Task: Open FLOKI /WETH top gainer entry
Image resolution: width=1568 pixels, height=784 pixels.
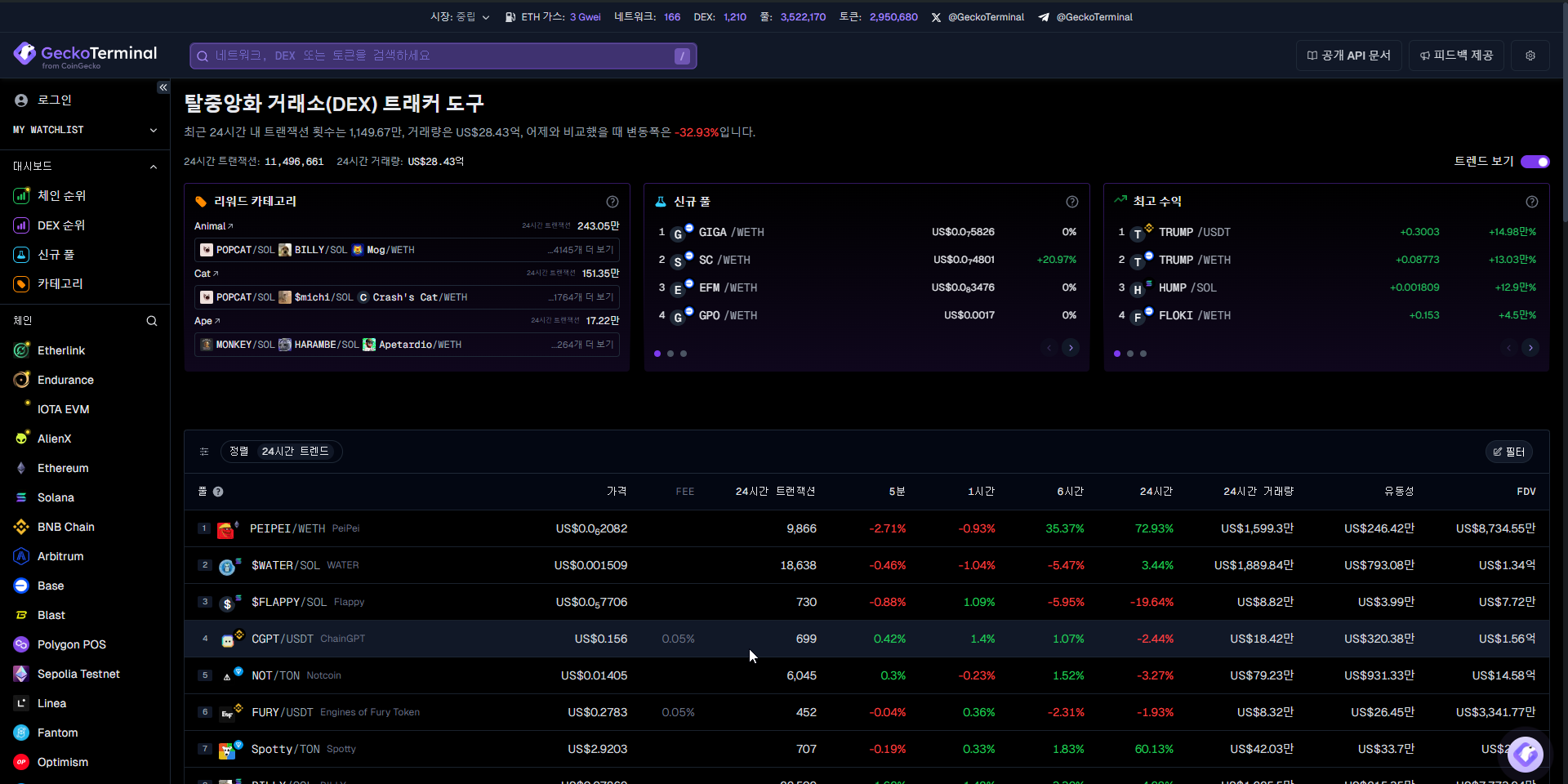Action: pos(1326,316)
